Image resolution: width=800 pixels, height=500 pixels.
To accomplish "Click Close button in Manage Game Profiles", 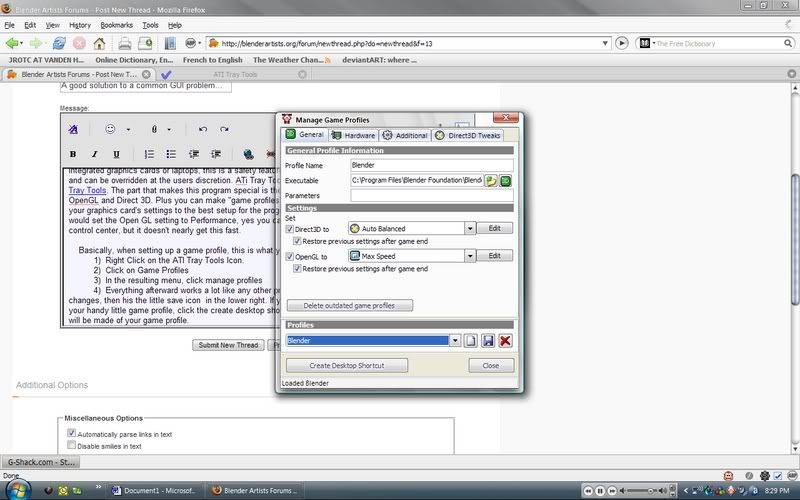I will [x=491, y=366].
